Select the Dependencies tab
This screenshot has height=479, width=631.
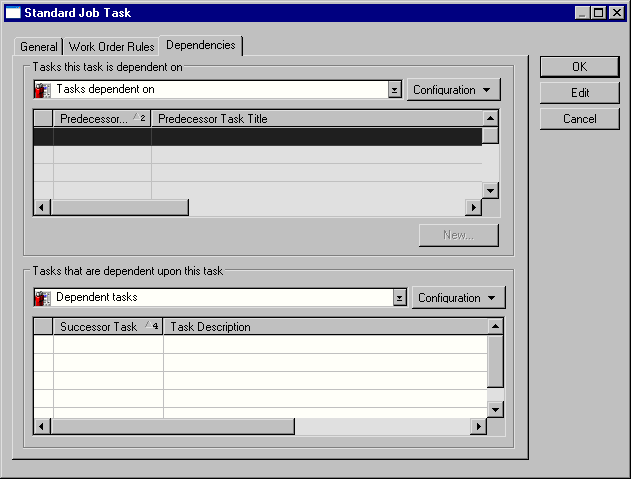coord(201,45)
